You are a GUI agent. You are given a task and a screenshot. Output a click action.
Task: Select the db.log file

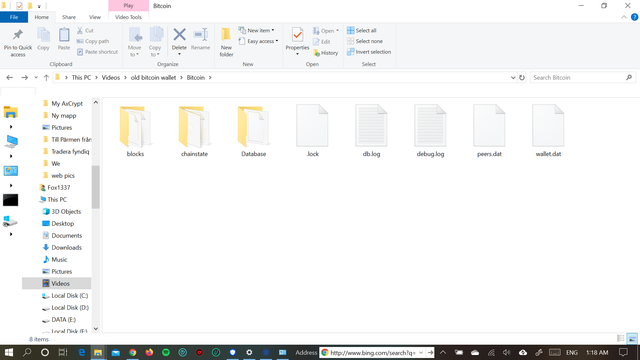pyautogui.click(x=371, y=131)
